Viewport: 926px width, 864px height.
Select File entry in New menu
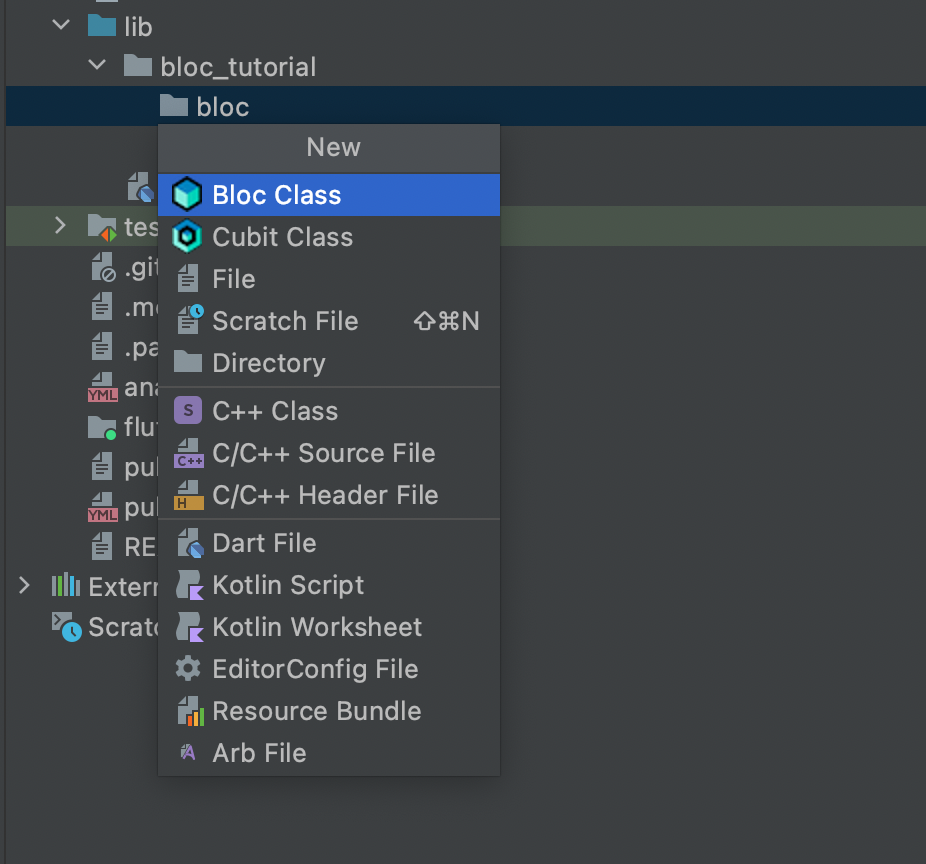[x=233, y=279]
